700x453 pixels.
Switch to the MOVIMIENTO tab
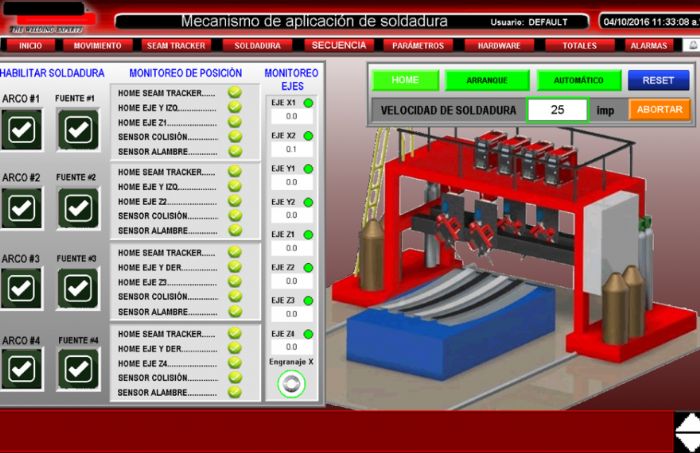(x=97, y=46)
